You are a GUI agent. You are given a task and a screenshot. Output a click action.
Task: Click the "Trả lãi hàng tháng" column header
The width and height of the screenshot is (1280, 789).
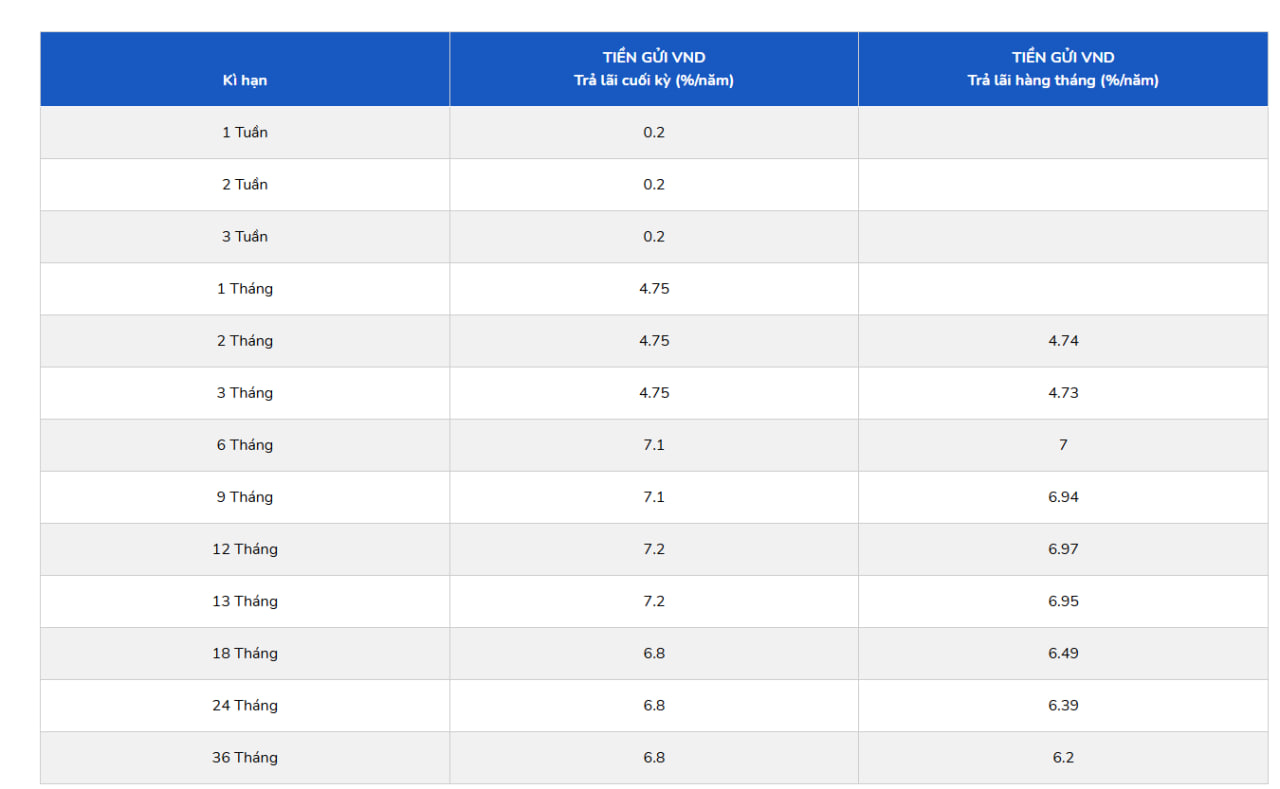(x=1063, y=69)
